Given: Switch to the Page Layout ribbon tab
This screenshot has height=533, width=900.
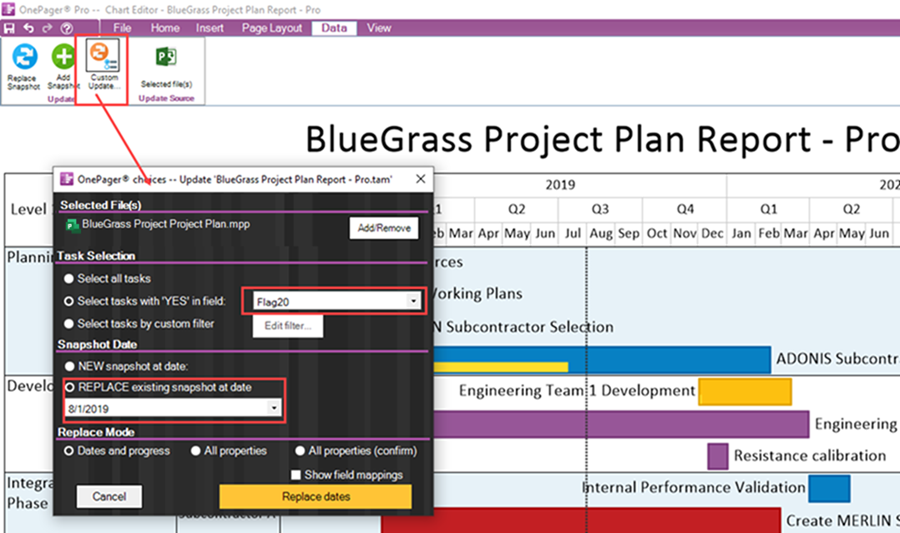Looking at the screenshot, I should (x=271, y=28).
